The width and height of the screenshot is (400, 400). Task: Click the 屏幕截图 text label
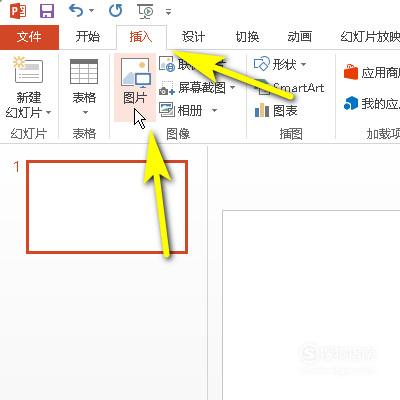click(x=202, y=88)
